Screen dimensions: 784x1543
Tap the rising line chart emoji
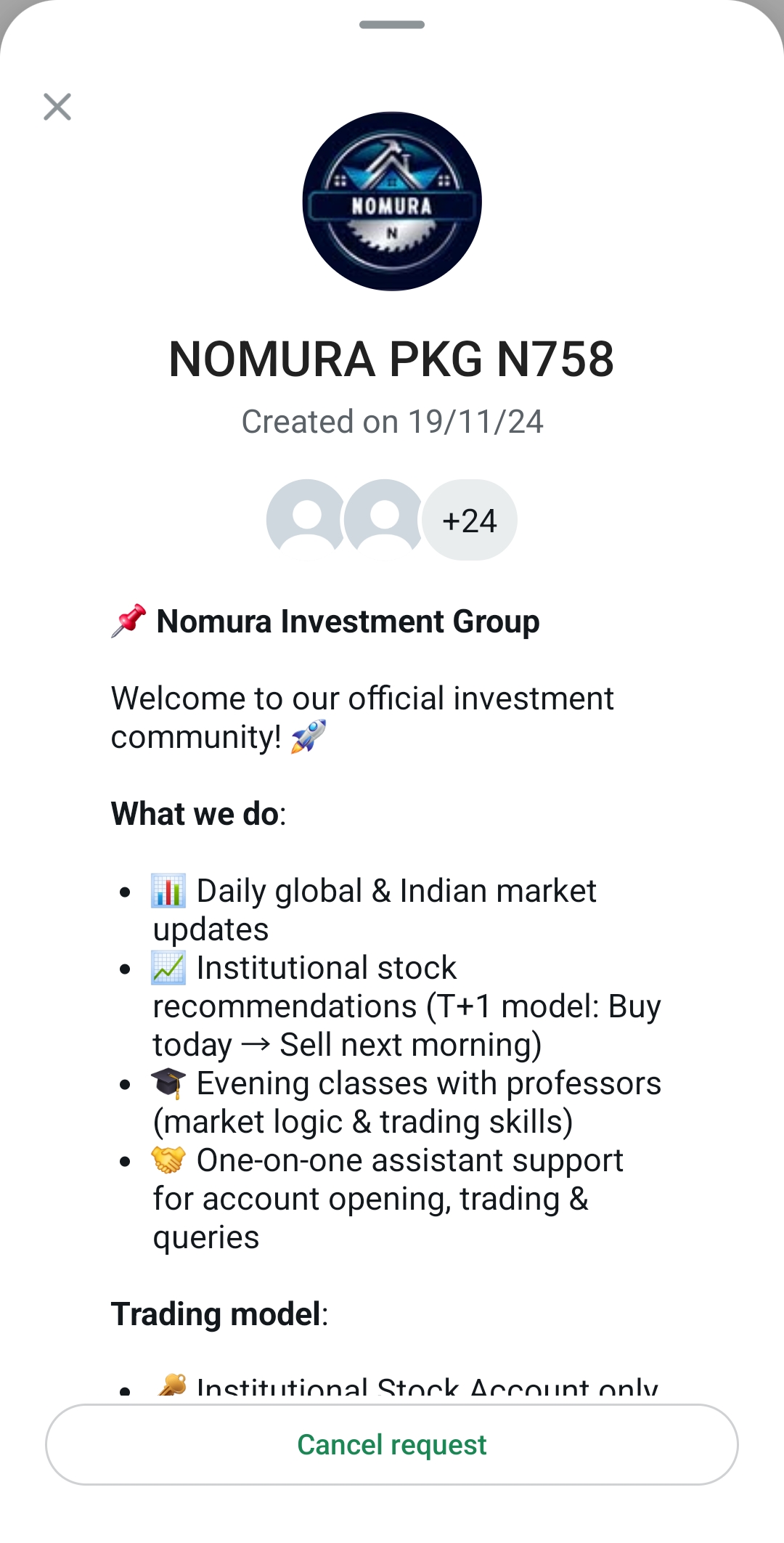click(x=168, y=968)
